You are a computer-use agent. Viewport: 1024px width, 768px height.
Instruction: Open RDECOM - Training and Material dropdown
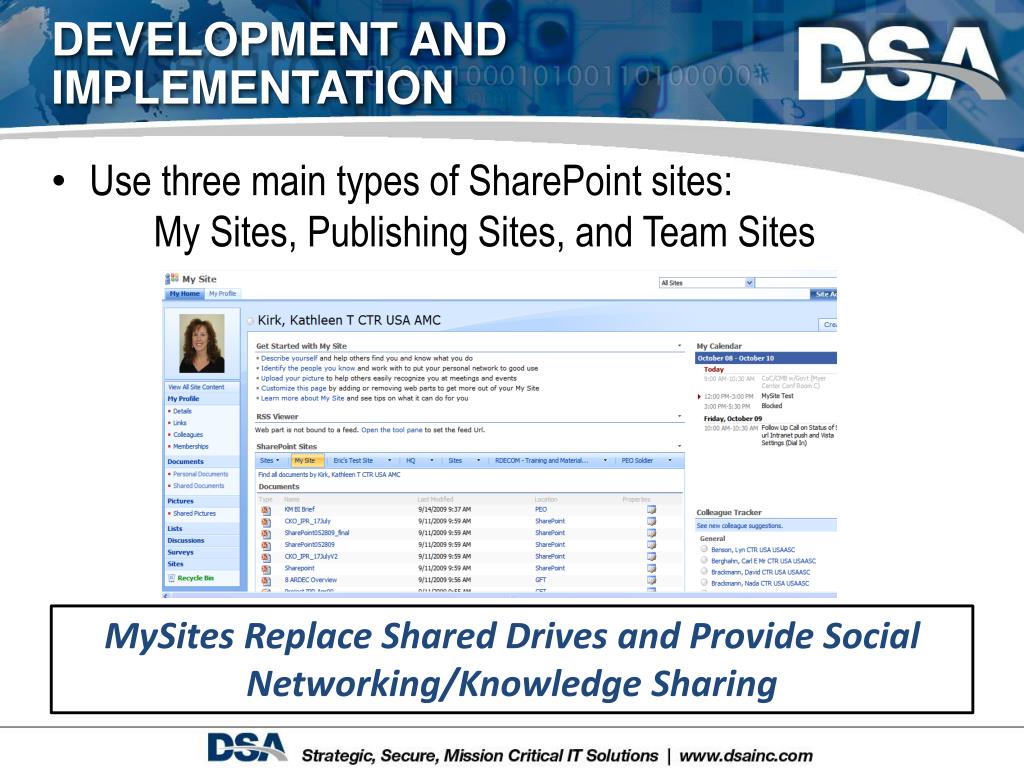click(605, 461)
